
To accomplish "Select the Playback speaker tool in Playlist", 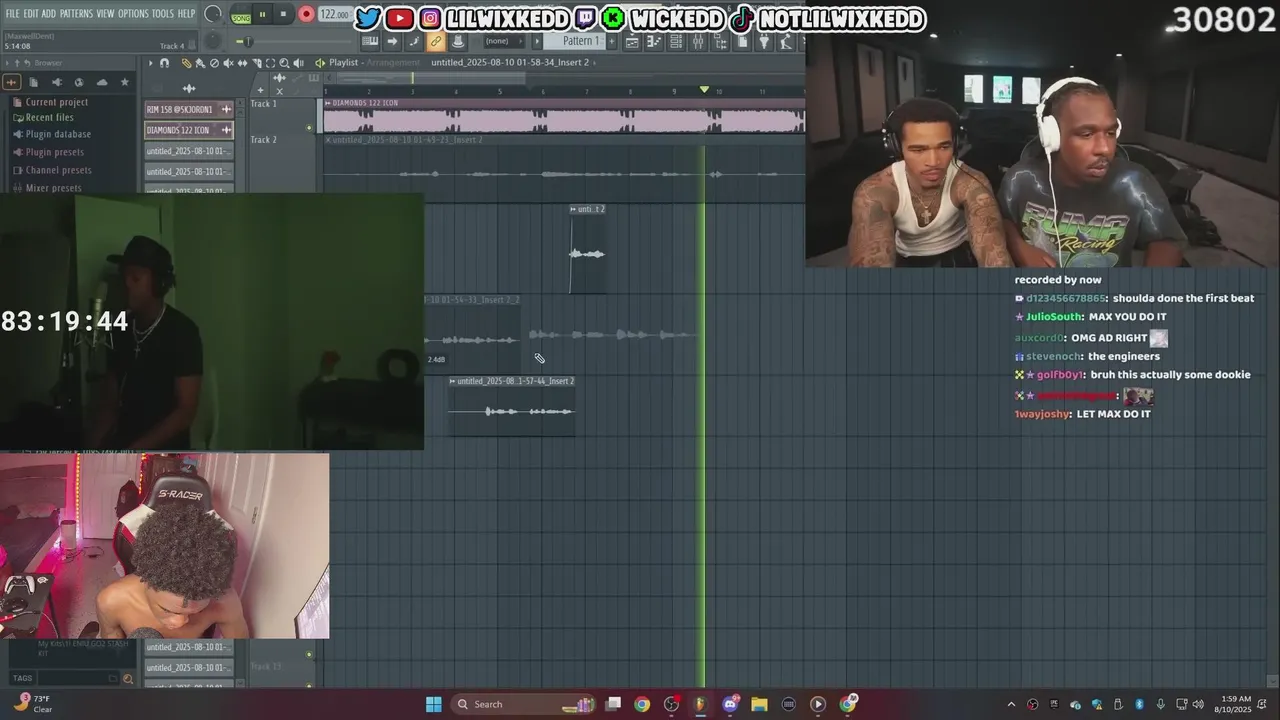I will pos(298,63).
